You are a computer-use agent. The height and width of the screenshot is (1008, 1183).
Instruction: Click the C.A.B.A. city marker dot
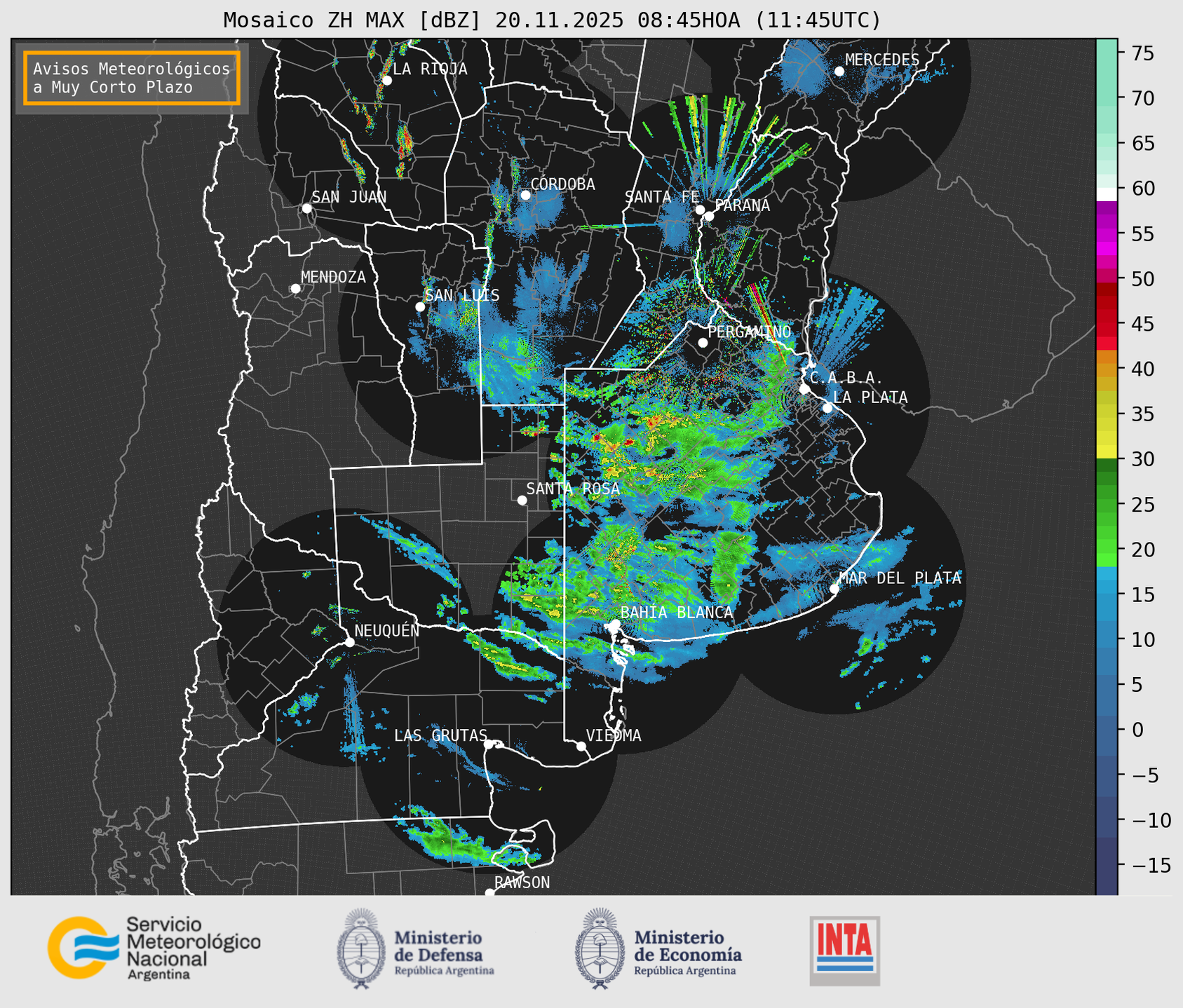point(805,389)
